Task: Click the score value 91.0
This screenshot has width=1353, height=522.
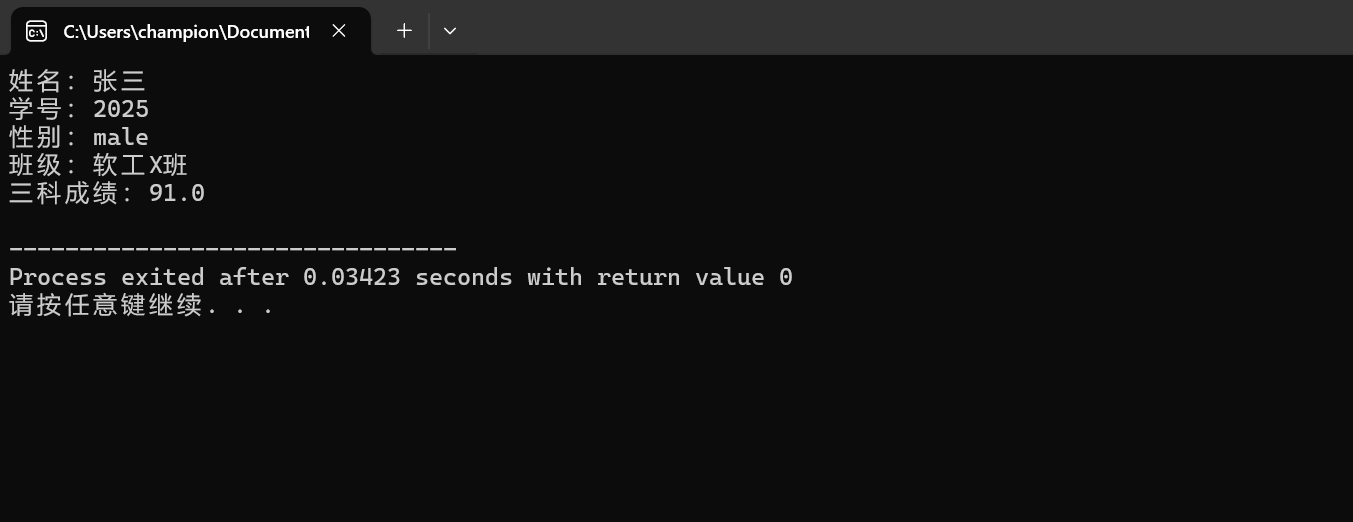Action: tap(177, 193)
